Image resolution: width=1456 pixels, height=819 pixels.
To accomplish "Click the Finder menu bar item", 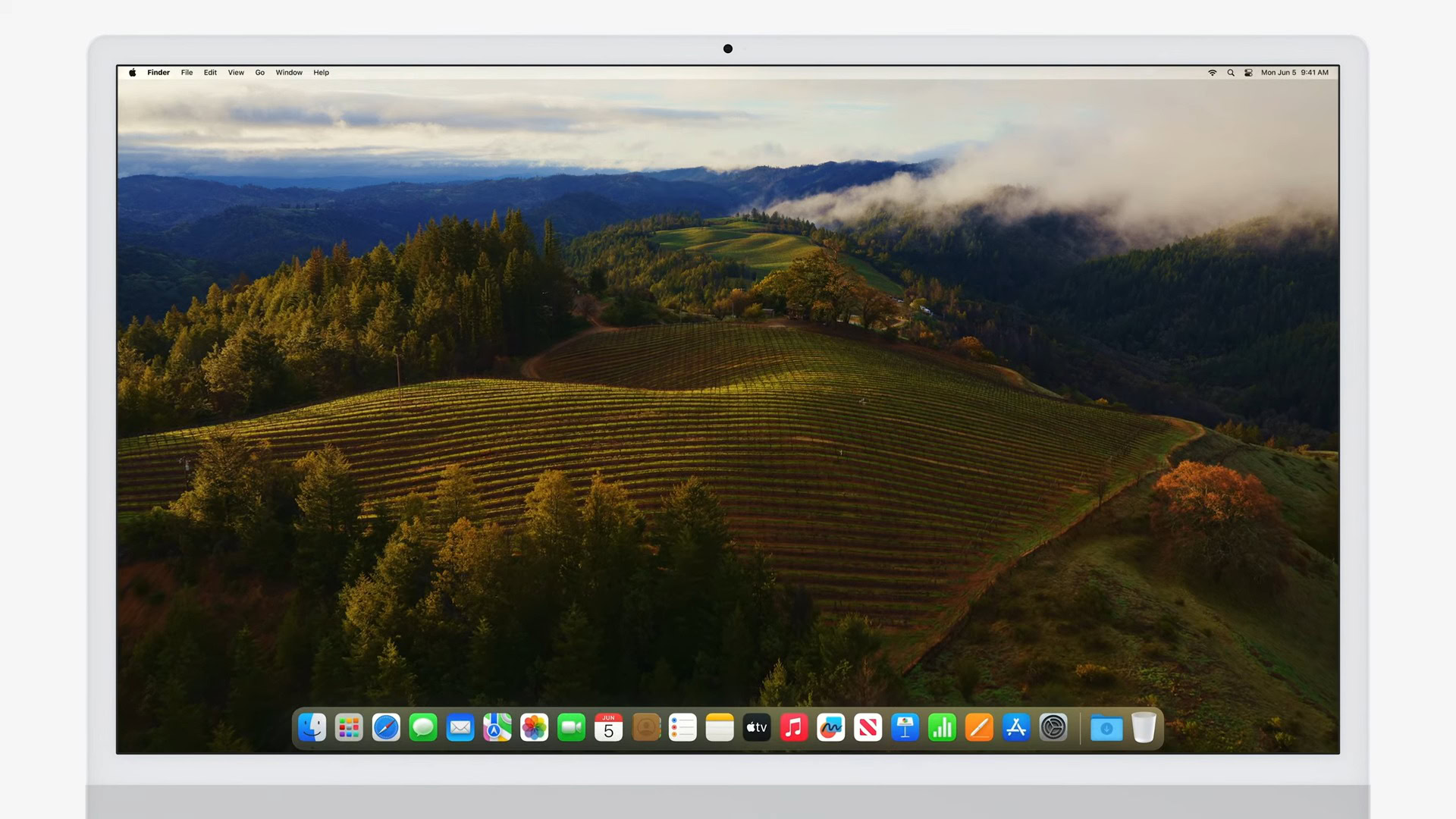I will click(x=158, y=72).
